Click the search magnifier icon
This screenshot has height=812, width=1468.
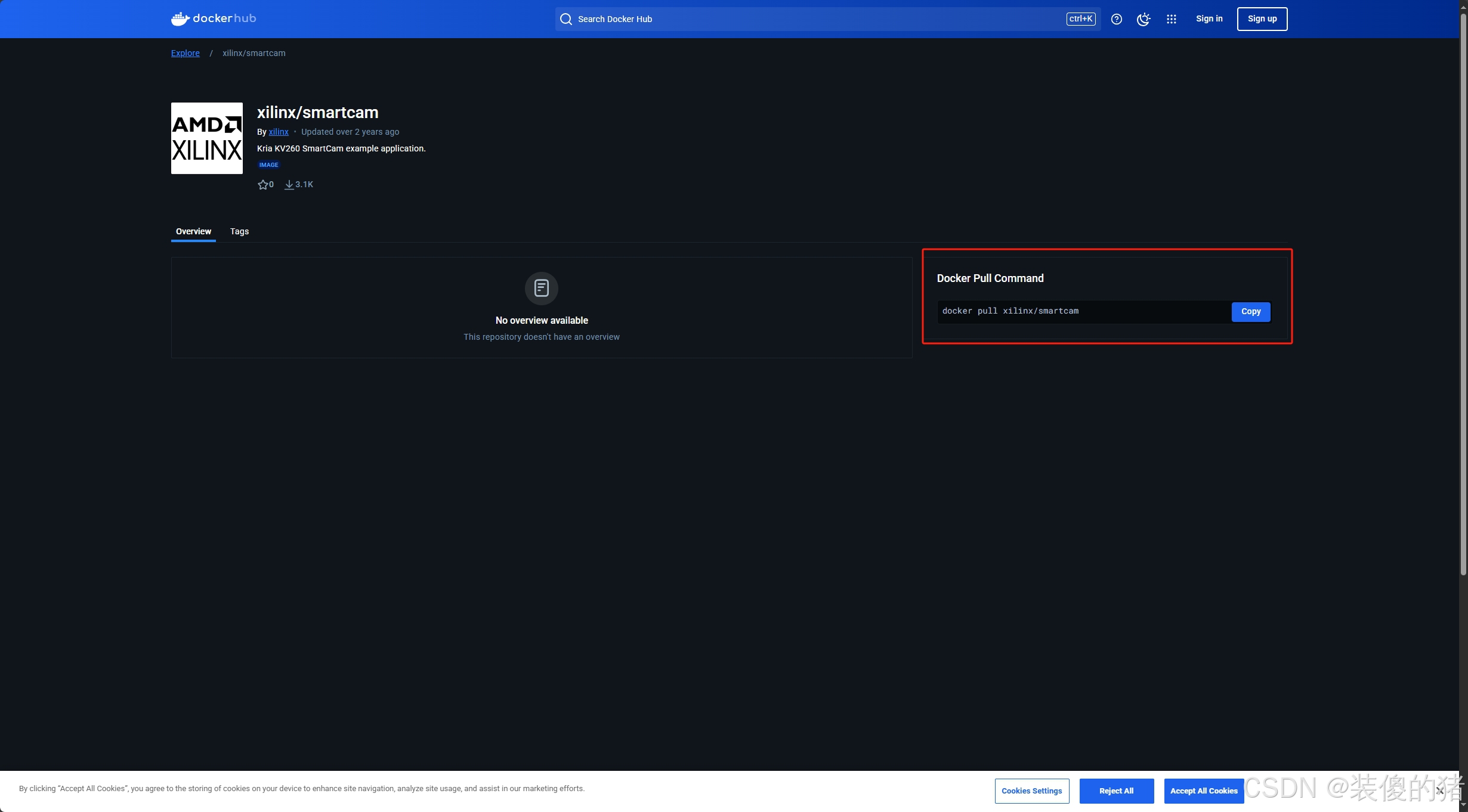pyautogui.click(x=565, y=19)
